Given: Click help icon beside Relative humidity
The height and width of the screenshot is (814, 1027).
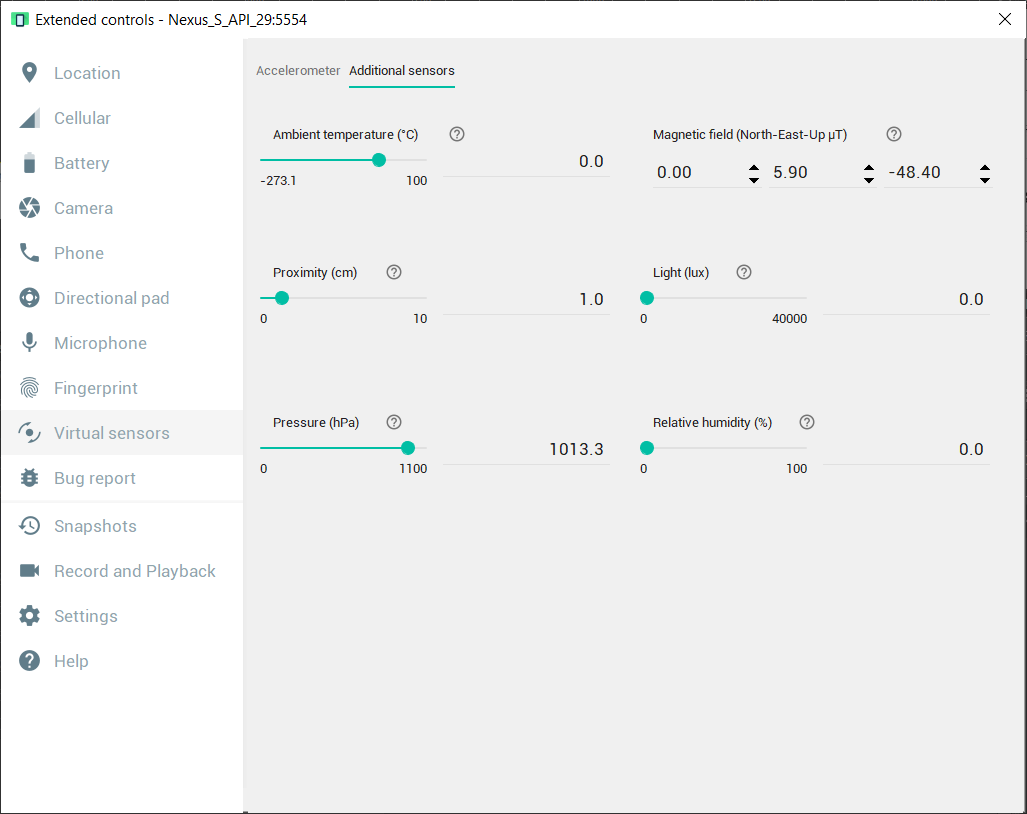Looking at the screenshot, I should tap(807, 422).
